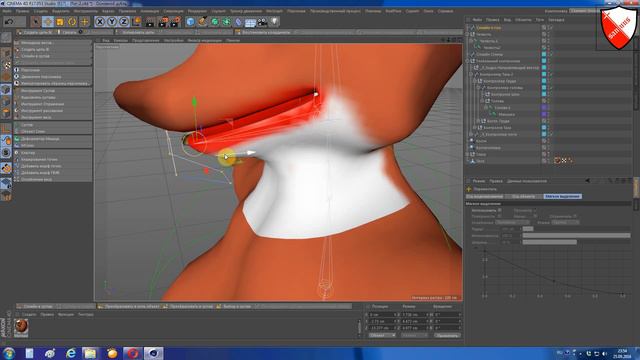Click the Undo arrow in the top toolbar
This screenshot has width=640, height=360.
(9, 21)
